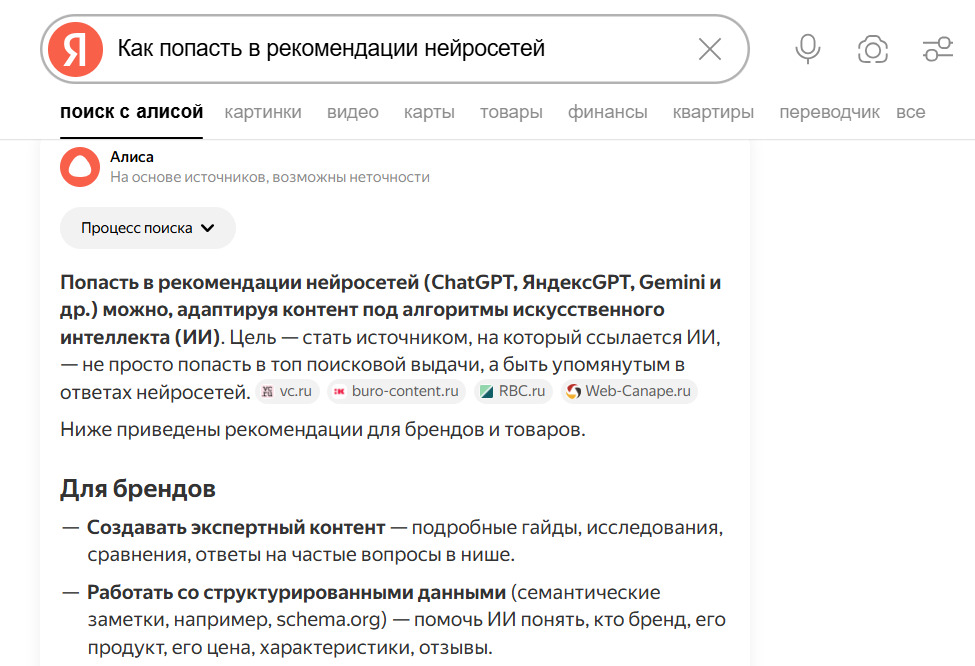Open the Web-Canape.ru source chip

pos(629,391)
